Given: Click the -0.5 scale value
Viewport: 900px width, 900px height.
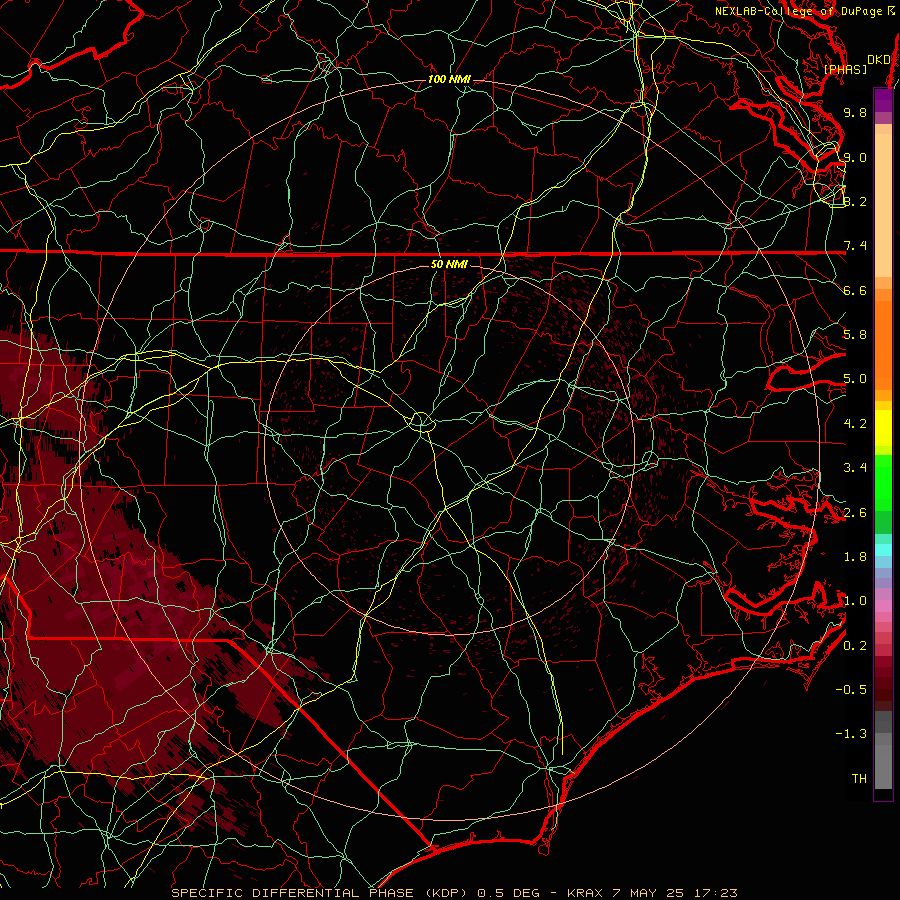Looking at the screenshot, I should pyautogui.click(x=851, y=690).
